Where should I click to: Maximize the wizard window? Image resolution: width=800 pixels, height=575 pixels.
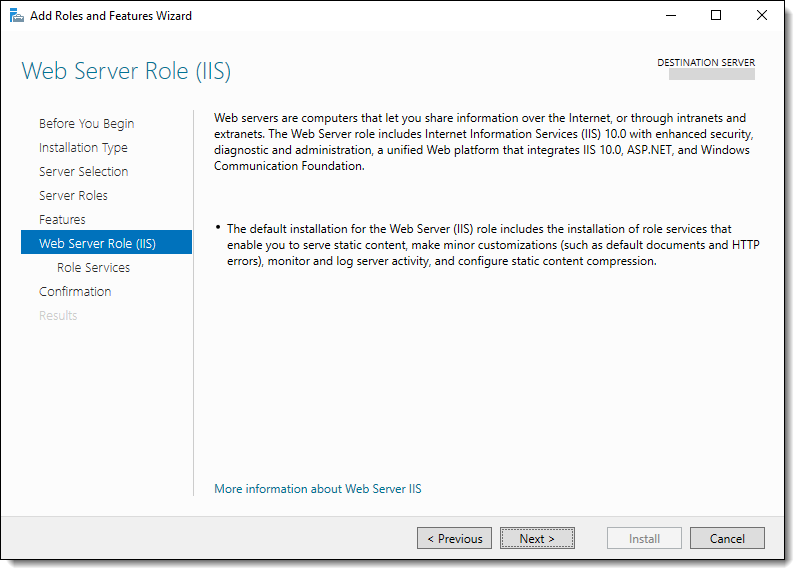coord(716,16)
